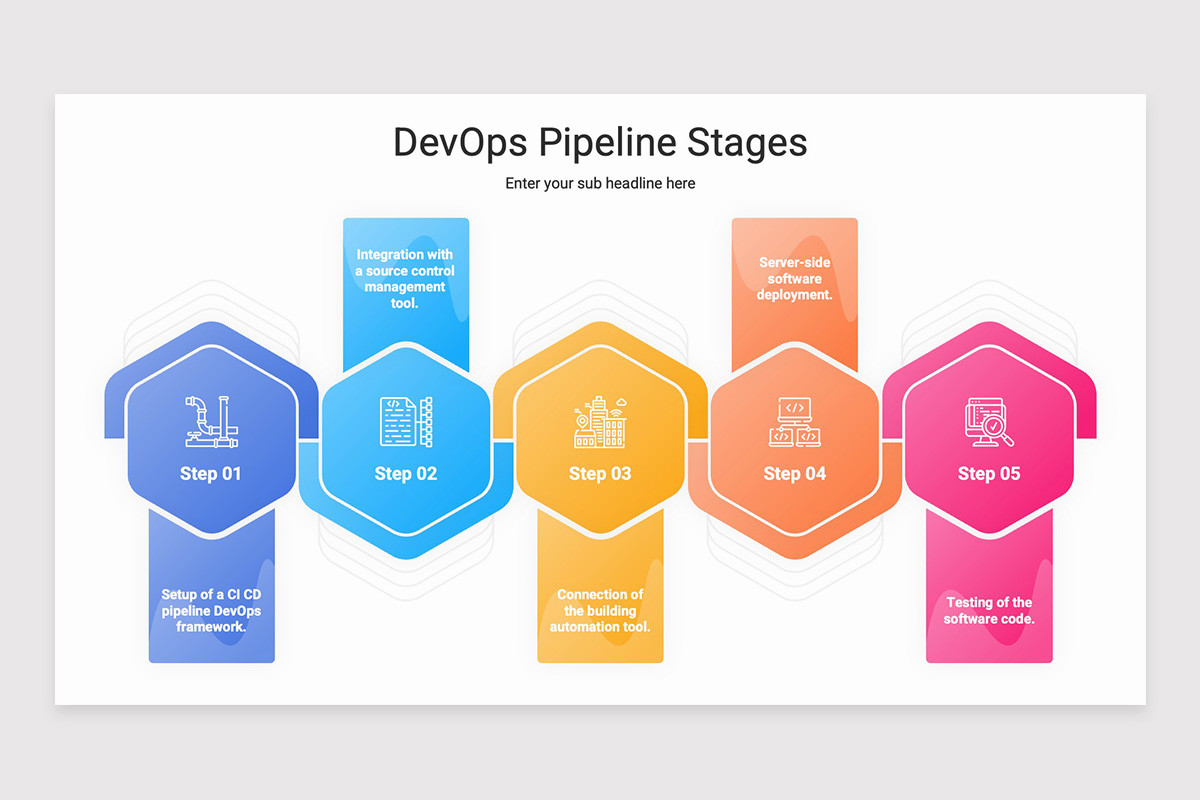Select the DevOps Pipeline Stages title
Screen dimensions: 1200x800
click(x=600, y=142)
